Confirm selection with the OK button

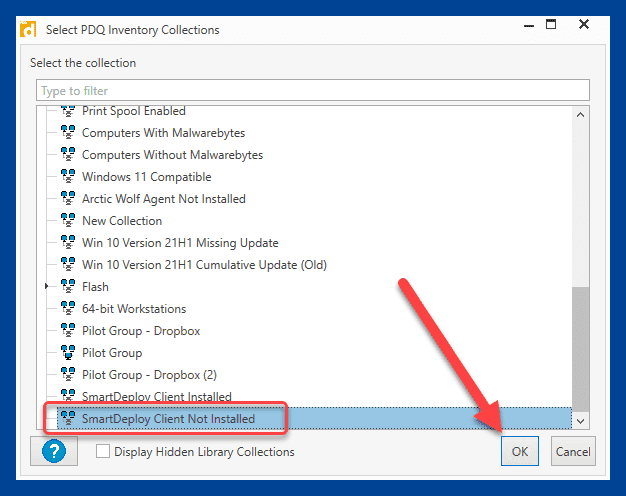(520, 451)
